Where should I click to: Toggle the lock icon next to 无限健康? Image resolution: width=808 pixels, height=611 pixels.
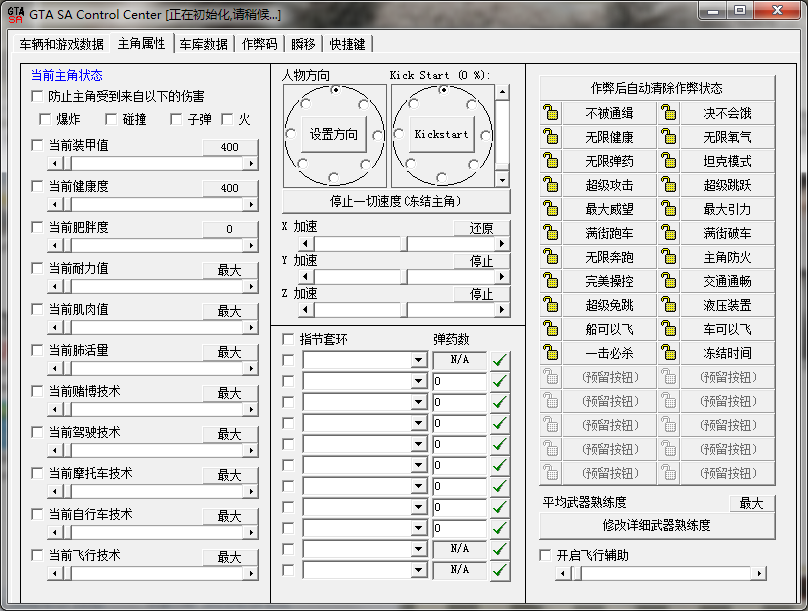tap(551, 137)
